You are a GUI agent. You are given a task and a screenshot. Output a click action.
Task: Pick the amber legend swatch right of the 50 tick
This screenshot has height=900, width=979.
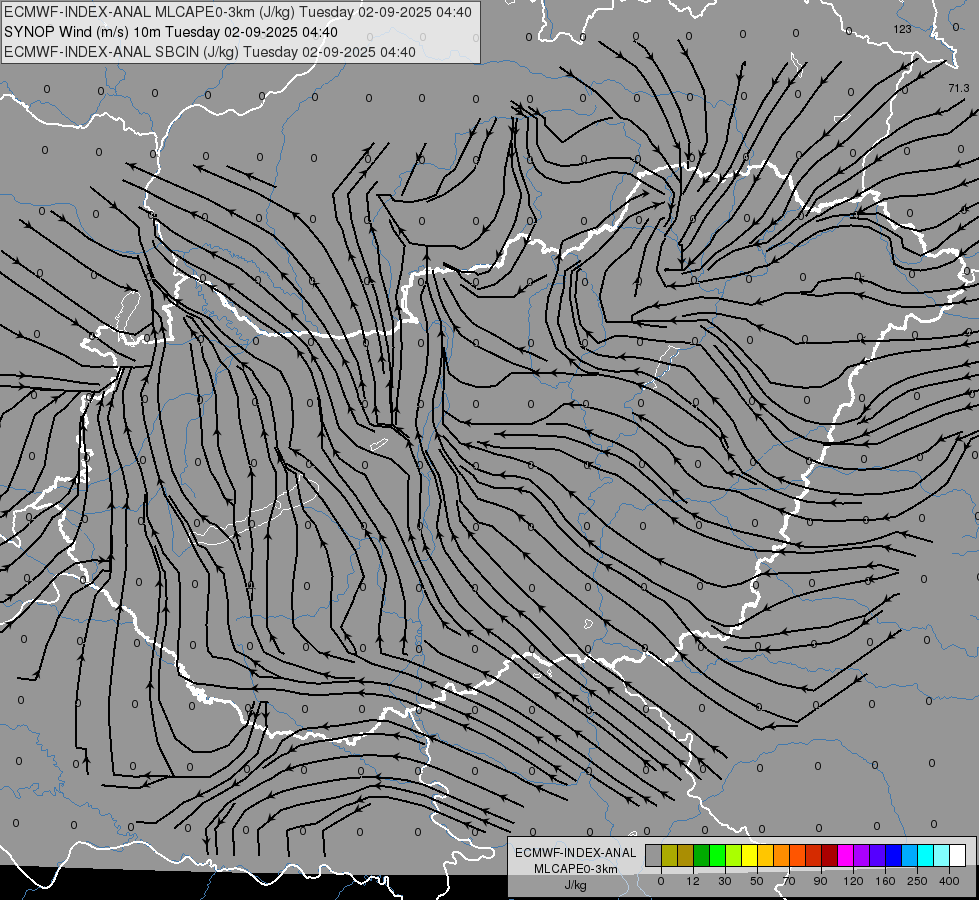(765, 855)
